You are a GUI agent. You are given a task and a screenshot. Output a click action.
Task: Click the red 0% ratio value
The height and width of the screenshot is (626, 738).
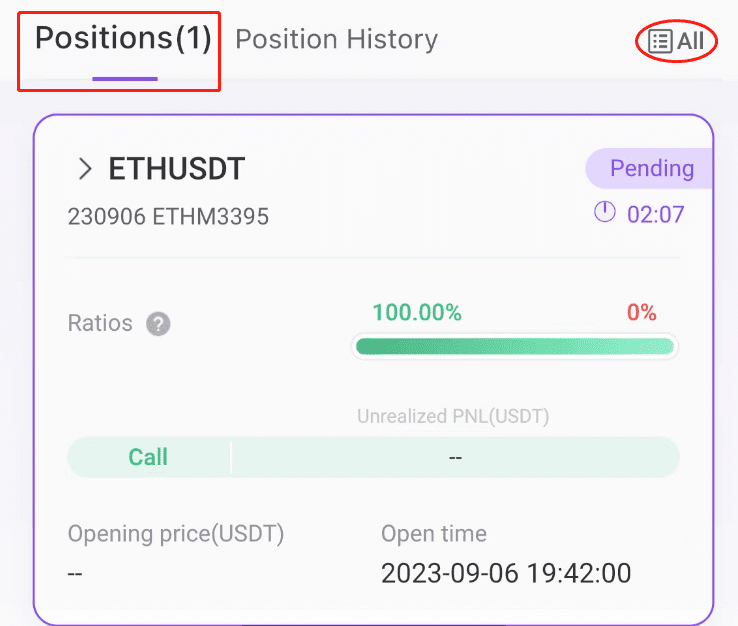(642, 313)
